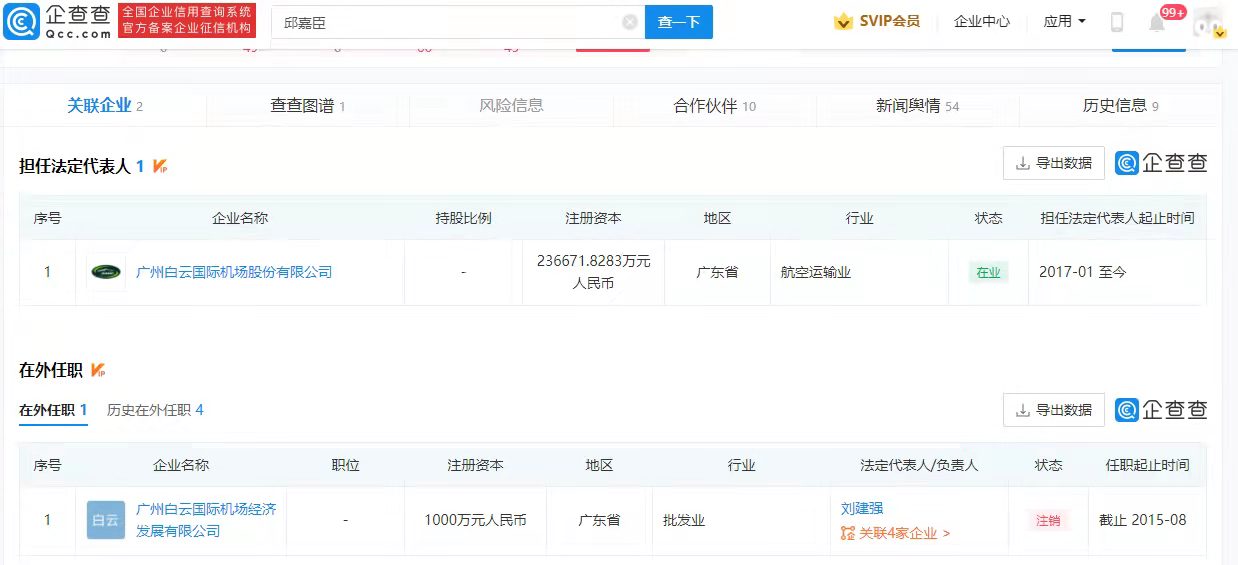Switch to the 关联企业 tab
This screenshot has height=565, width=1238.
(105, 105)
